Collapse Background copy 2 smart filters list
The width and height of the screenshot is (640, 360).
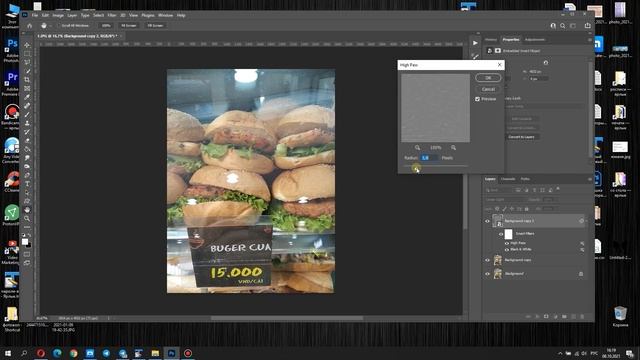coord(587,221)
